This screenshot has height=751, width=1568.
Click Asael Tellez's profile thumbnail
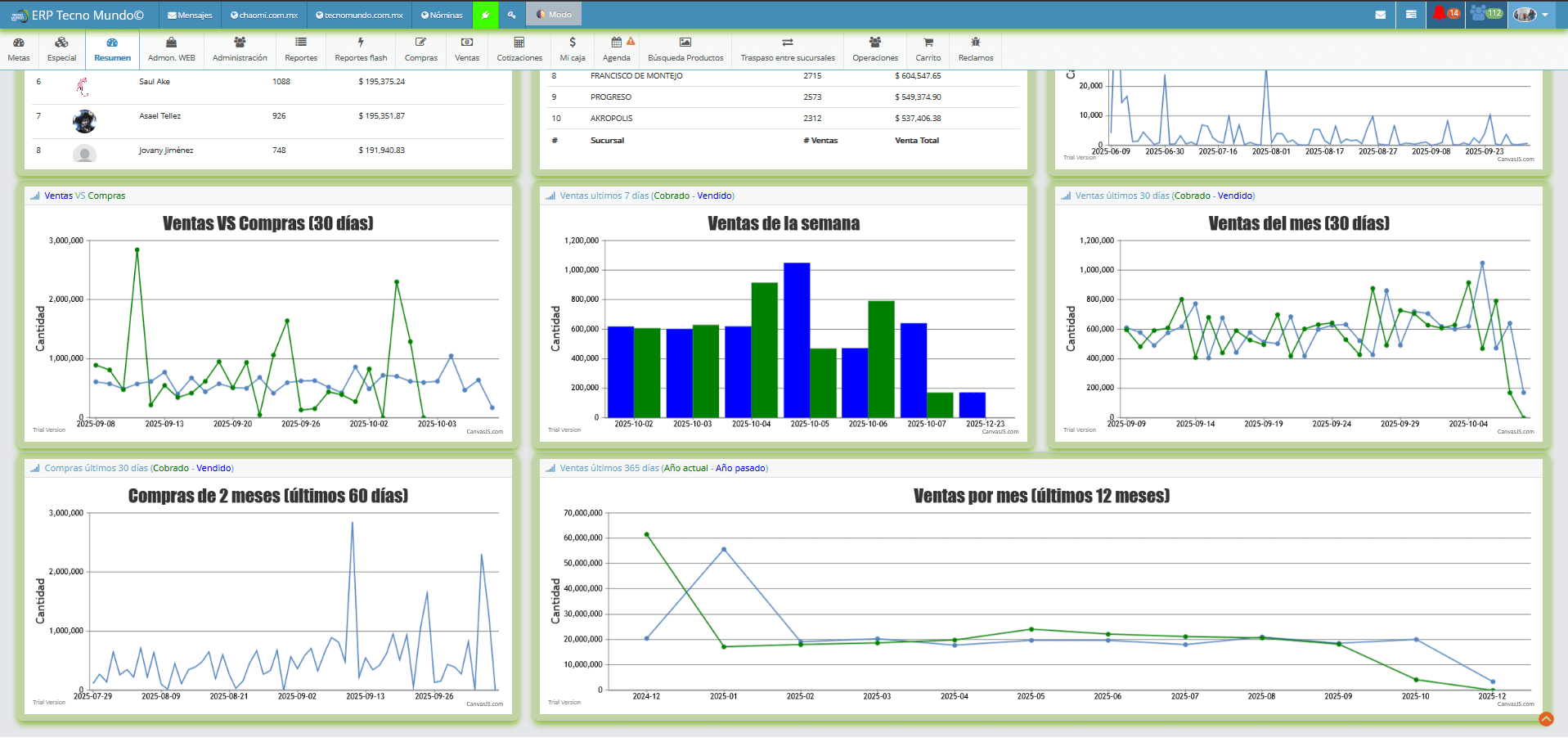point(84,121)
